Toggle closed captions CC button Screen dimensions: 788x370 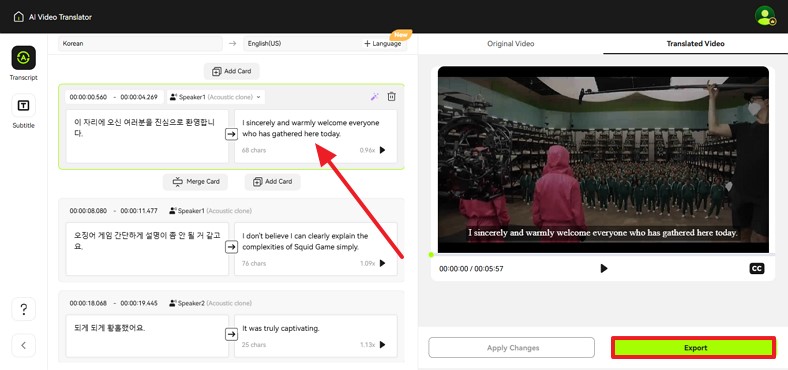point(757,268)
